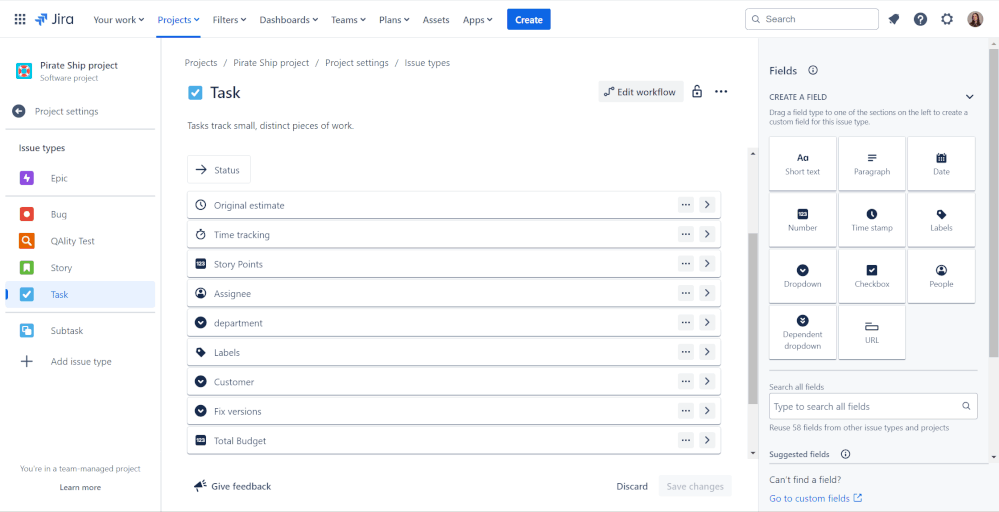Click the Status field box
This screenshot has height=512, width=999.
tap(219, 170)
